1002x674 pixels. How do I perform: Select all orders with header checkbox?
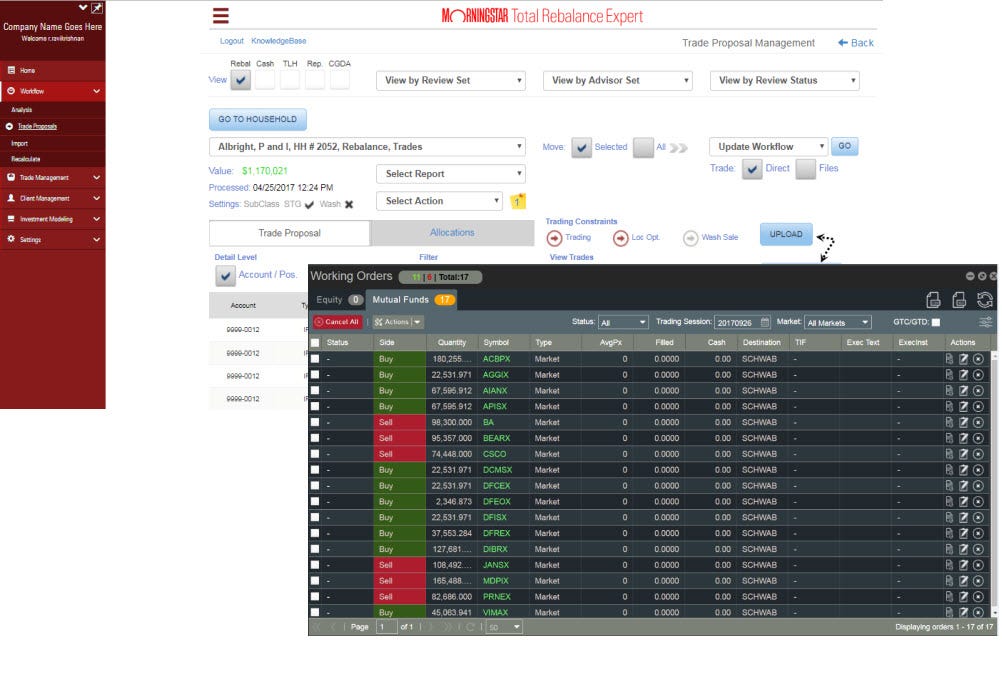click(x=315, y=343)
